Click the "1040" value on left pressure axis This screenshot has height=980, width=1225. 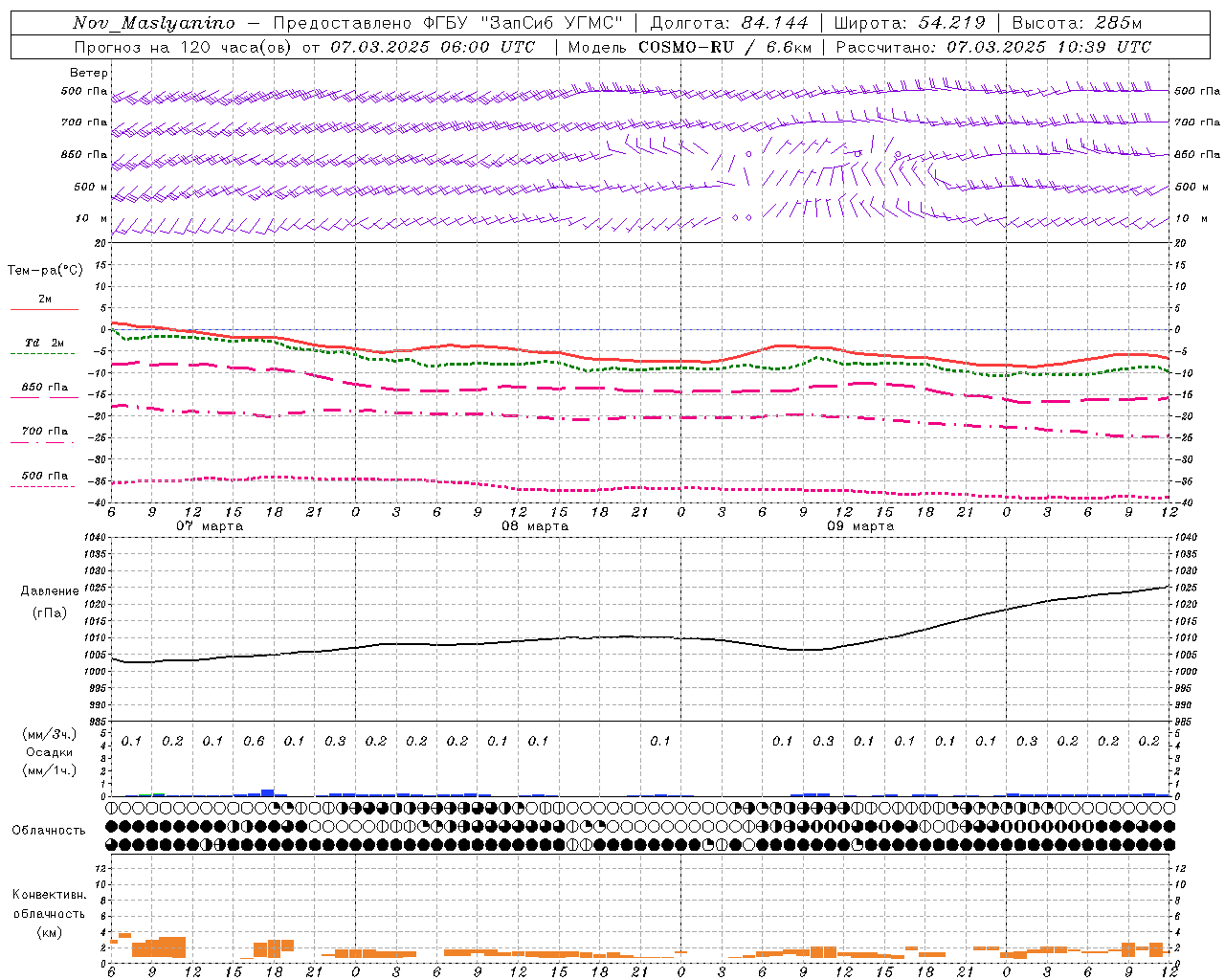95,538
